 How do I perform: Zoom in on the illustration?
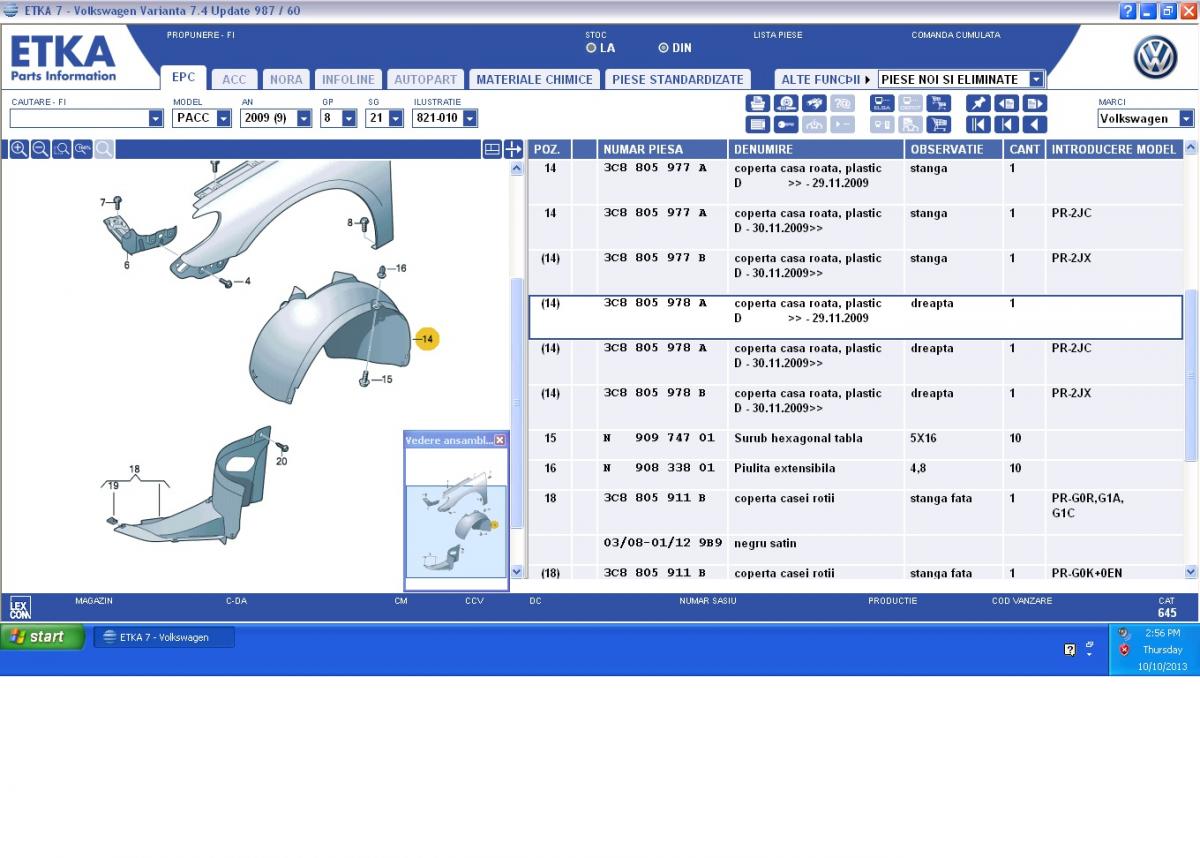(x=19, y=149)
